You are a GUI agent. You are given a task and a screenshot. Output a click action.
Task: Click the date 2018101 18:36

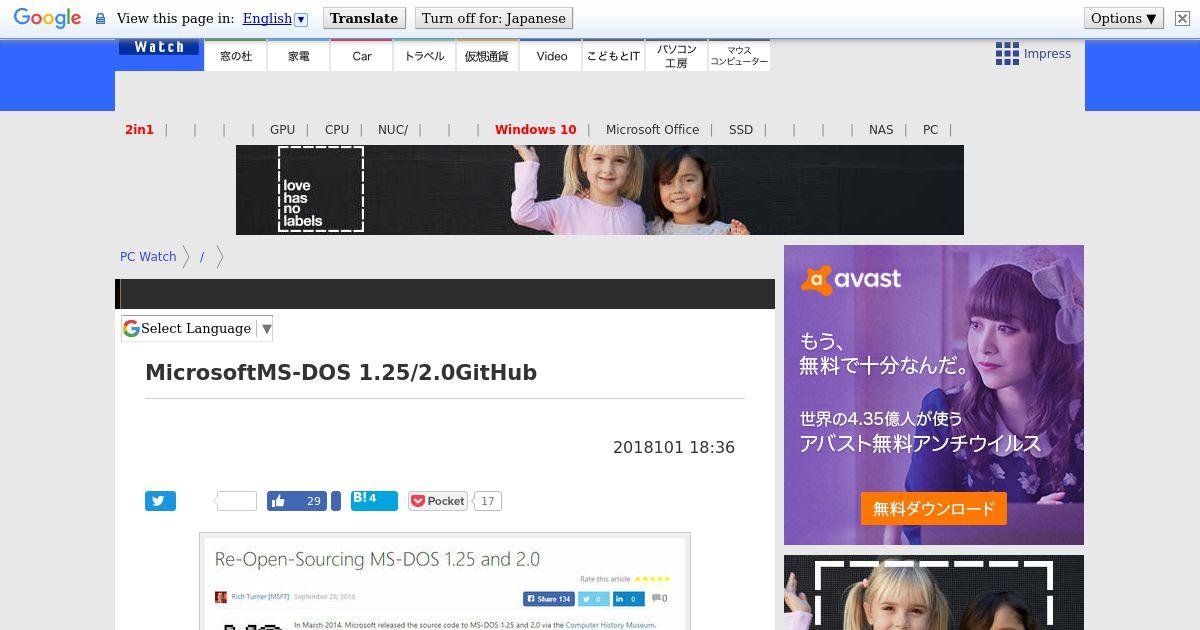pos(674,448)
